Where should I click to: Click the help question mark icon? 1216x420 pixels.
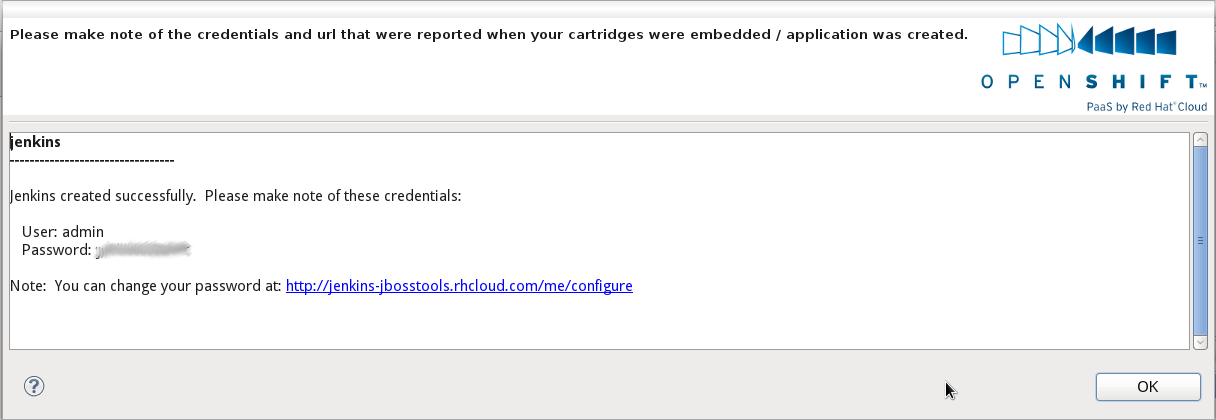(34, 386)
